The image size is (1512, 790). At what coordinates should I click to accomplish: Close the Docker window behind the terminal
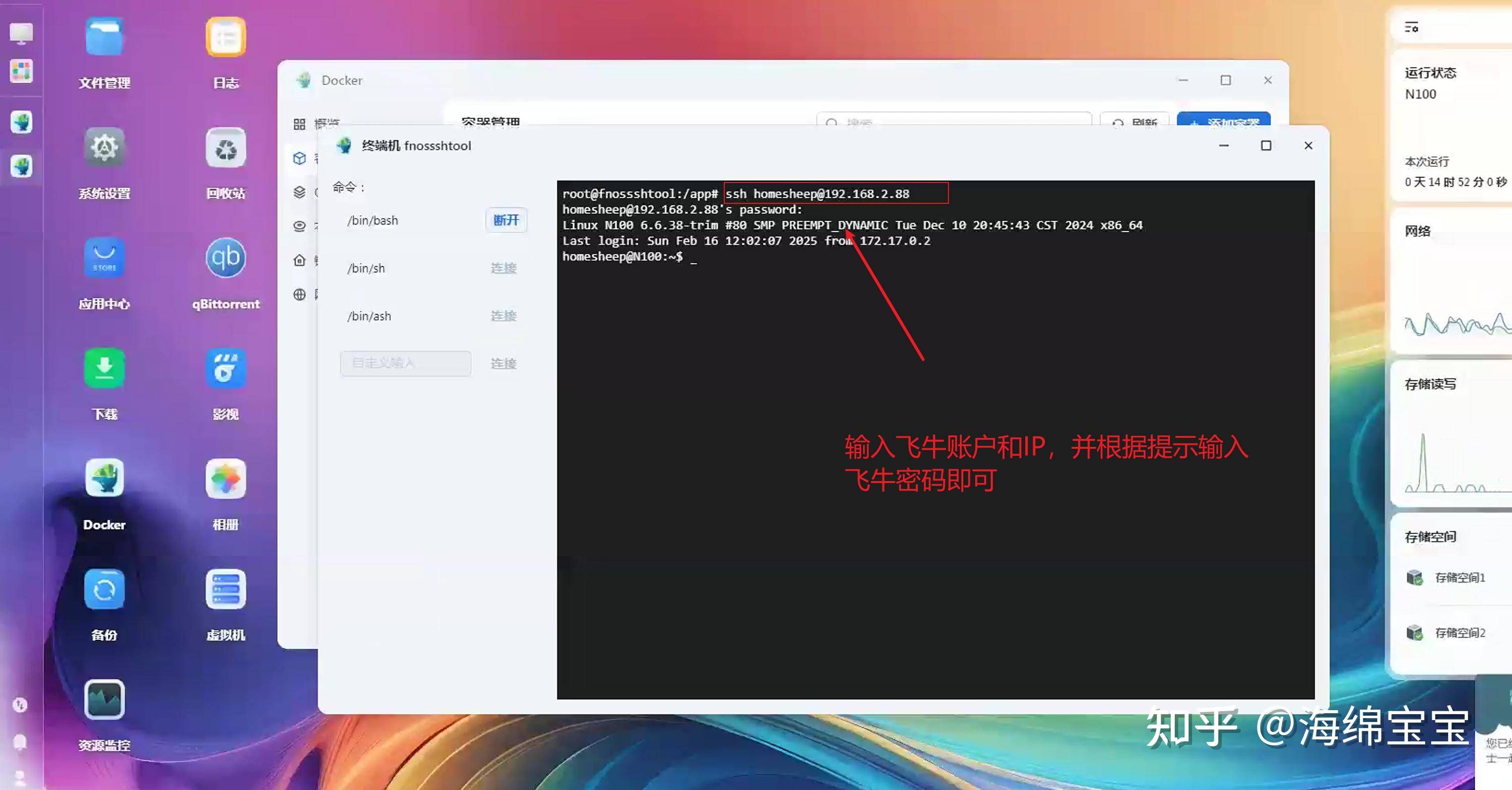point(1268,80)
